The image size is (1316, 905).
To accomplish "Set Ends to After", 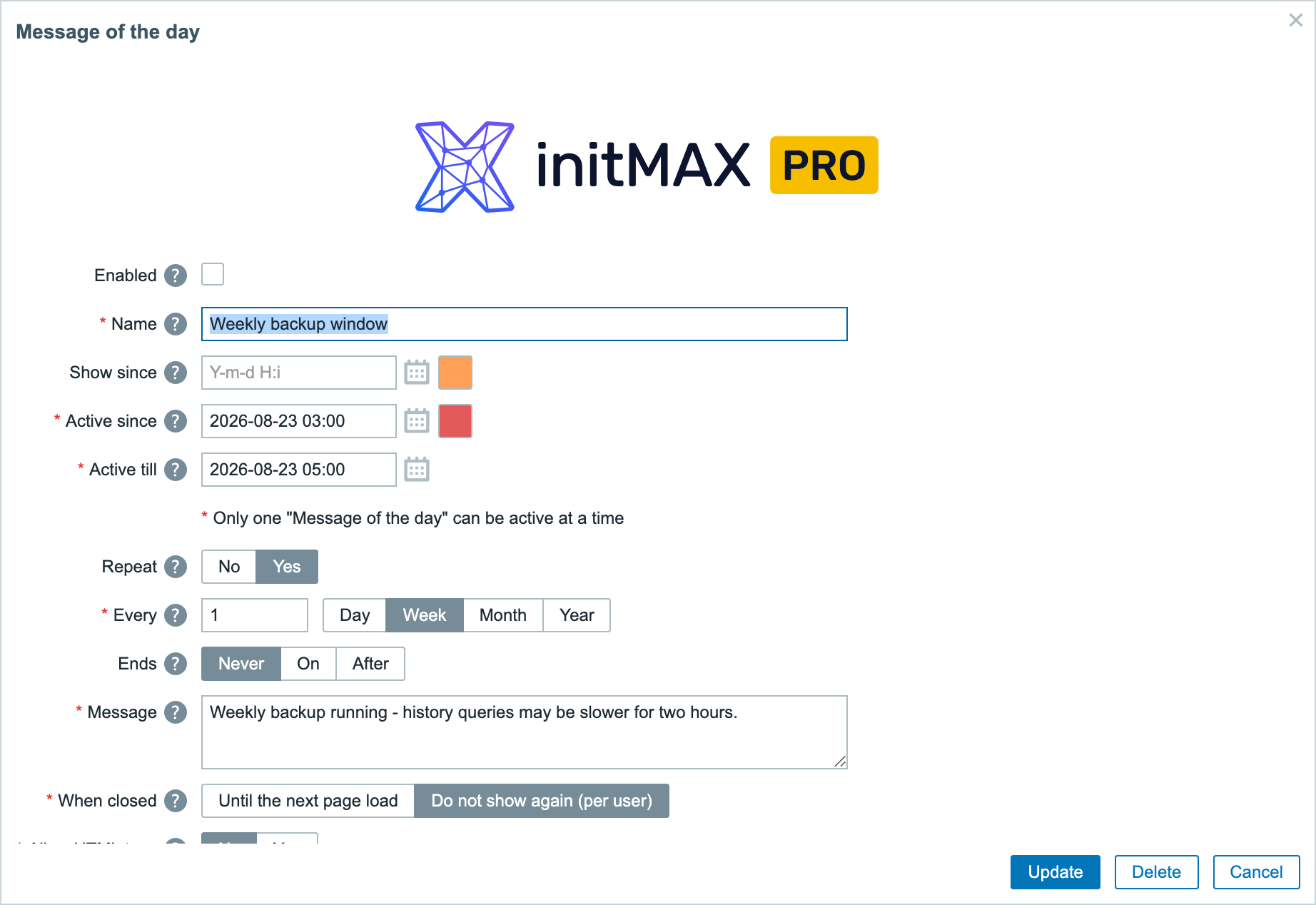I will 370,664.
